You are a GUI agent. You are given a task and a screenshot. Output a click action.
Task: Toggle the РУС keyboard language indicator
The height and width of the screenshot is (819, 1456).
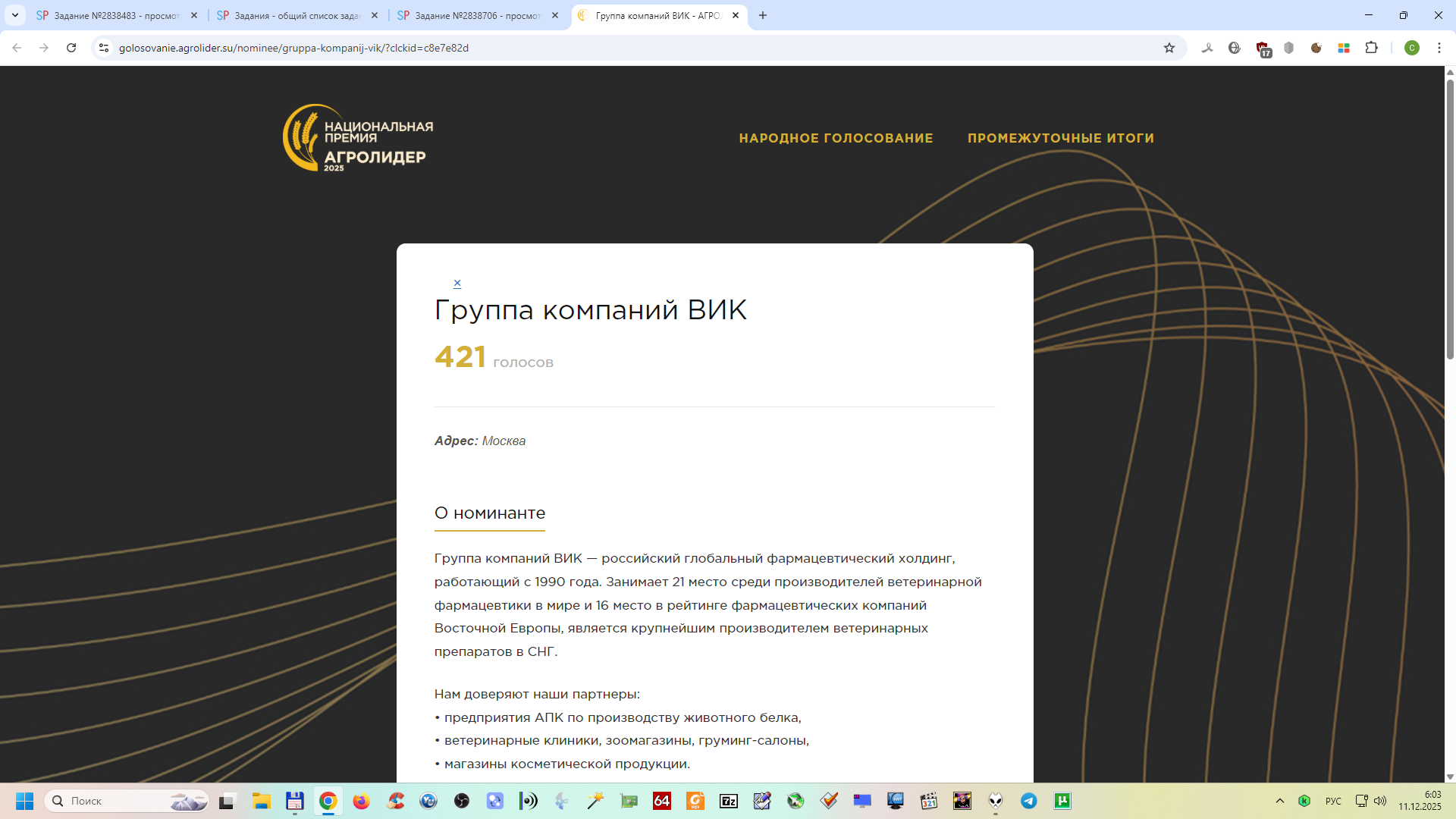pyautogui.click(x=1332, y=801)
